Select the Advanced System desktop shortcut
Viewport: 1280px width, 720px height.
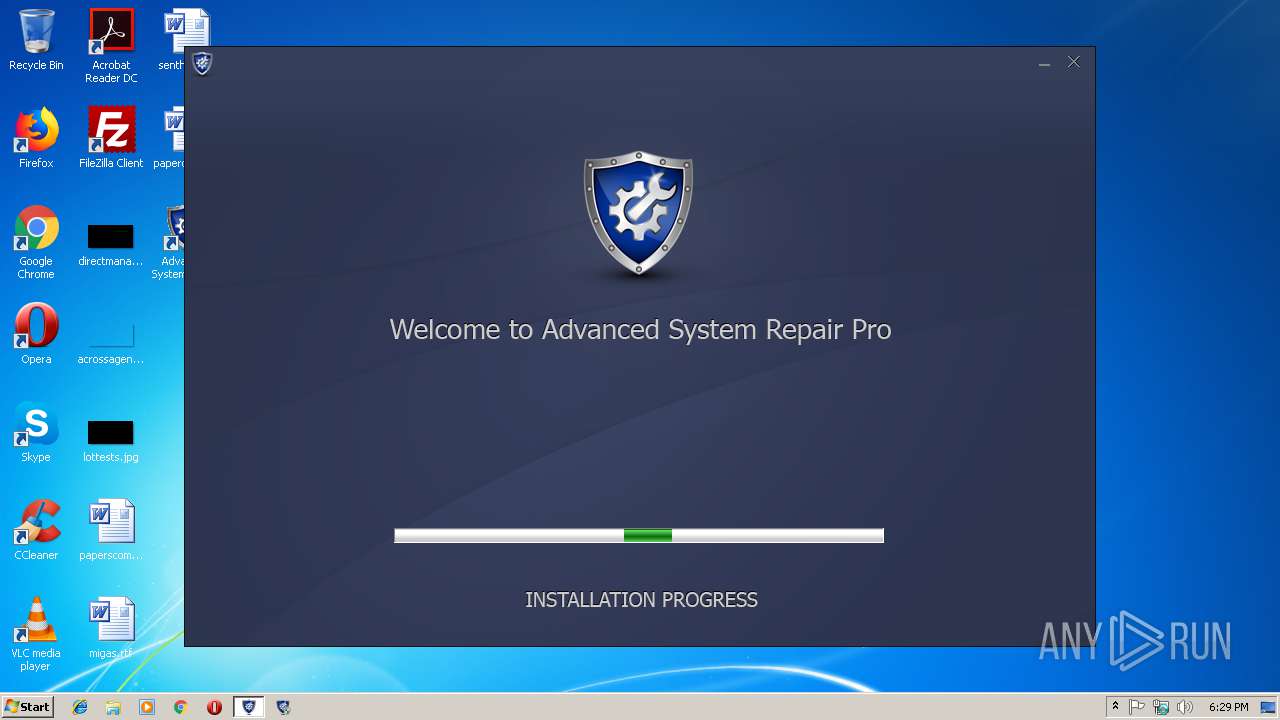pos(170,242)
